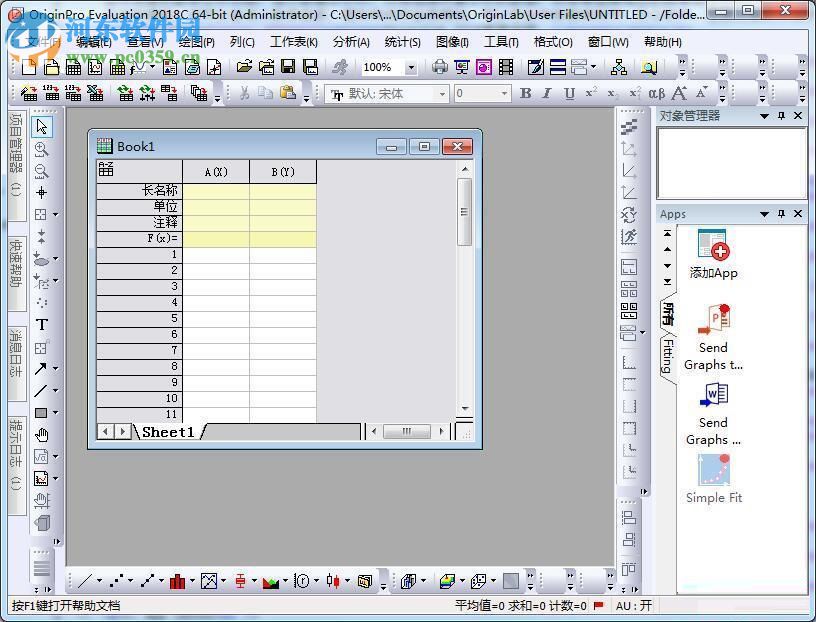Create a new workbook from the toolbar
The height and width of the screenshot is (622, 816).
74,67
